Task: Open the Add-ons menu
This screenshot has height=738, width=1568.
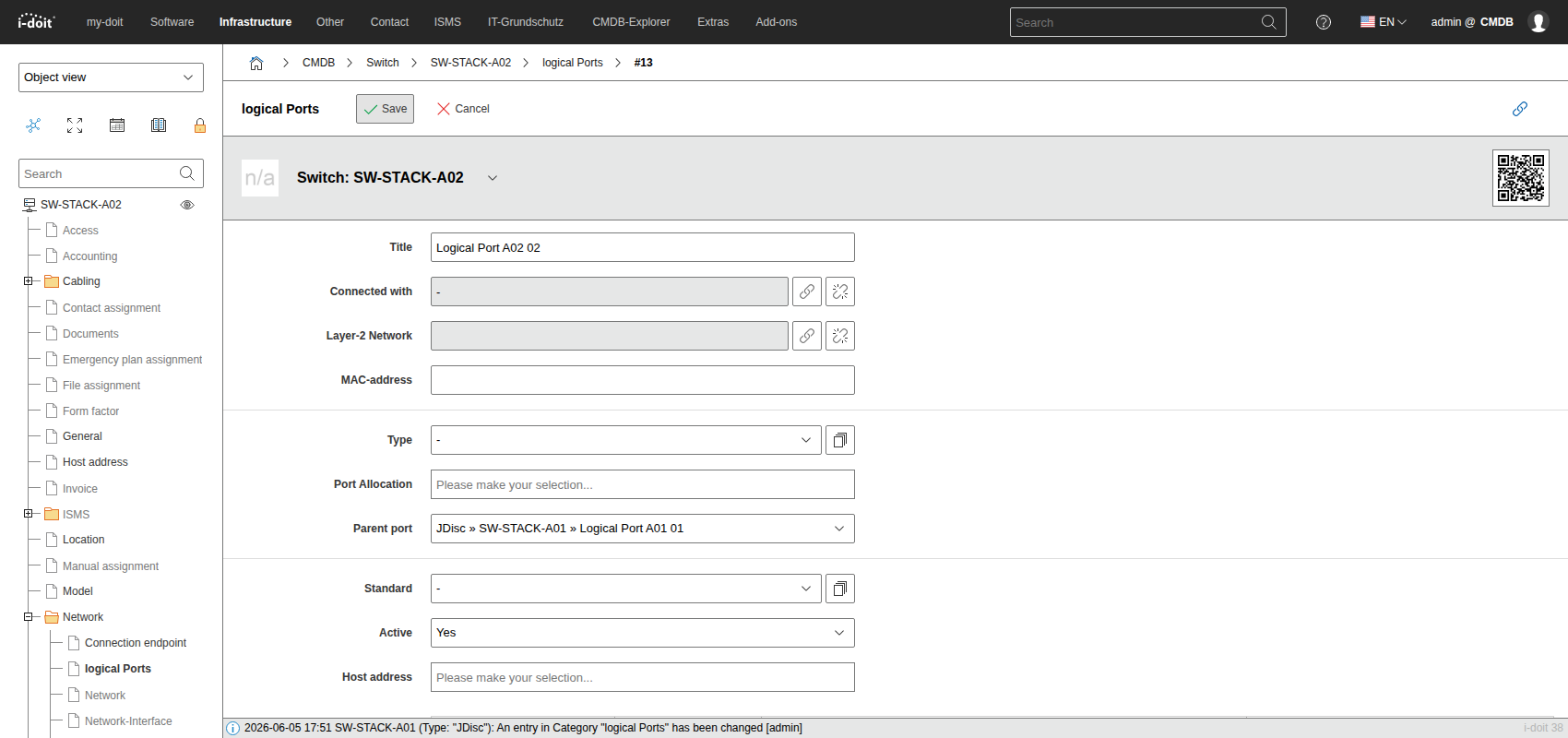Action: tap(777, 22)
